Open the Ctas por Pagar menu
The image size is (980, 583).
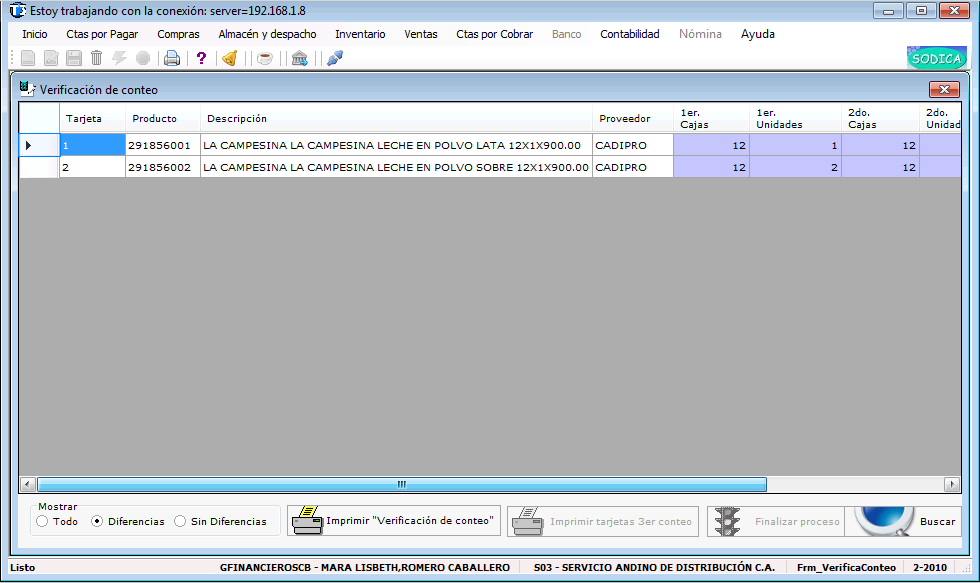click(102, 34)
